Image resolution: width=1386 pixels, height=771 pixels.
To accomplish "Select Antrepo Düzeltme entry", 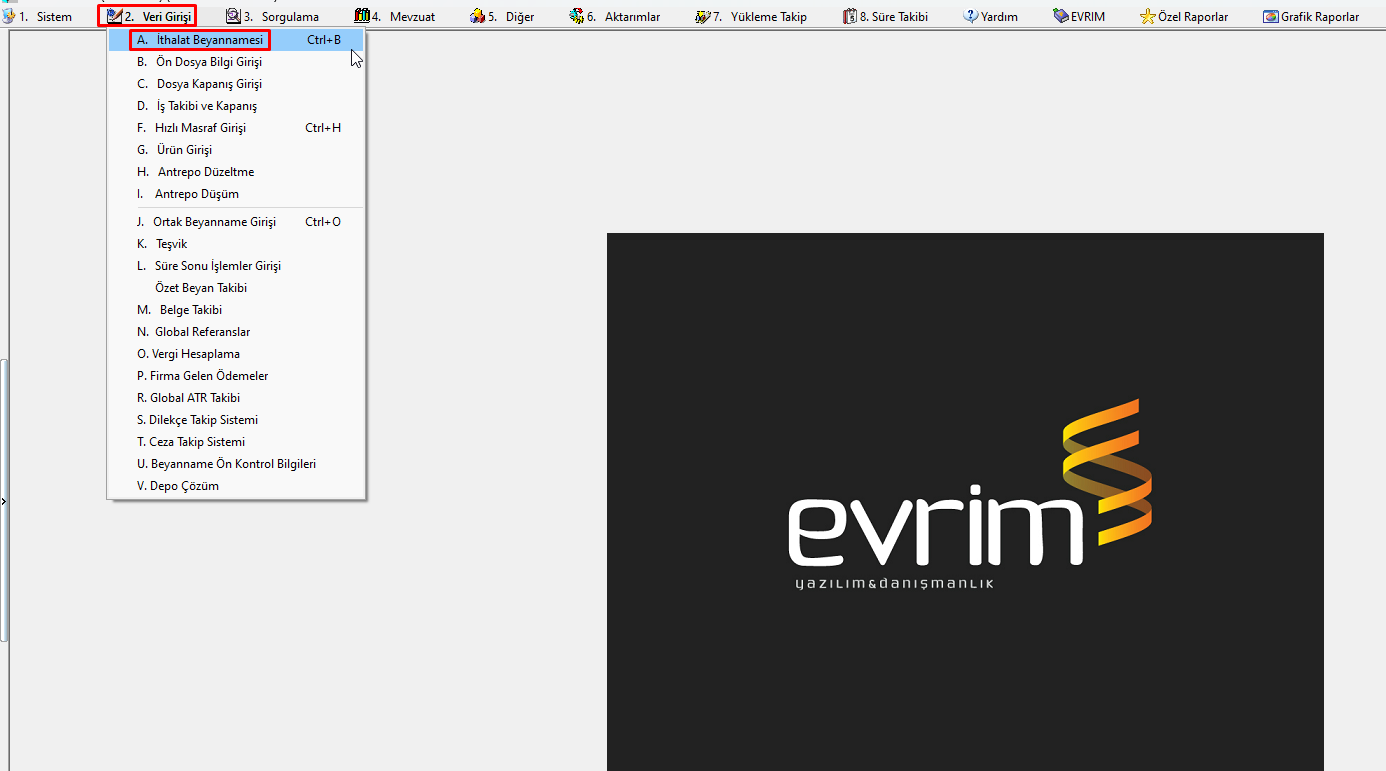I will pos(237,172).
